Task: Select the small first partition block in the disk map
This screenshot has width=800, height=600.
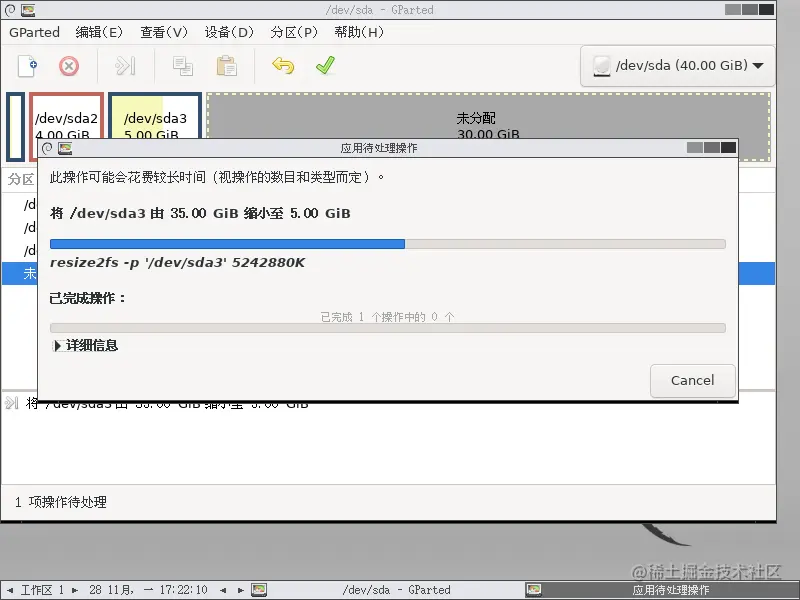Action: (x=15, y=127)
